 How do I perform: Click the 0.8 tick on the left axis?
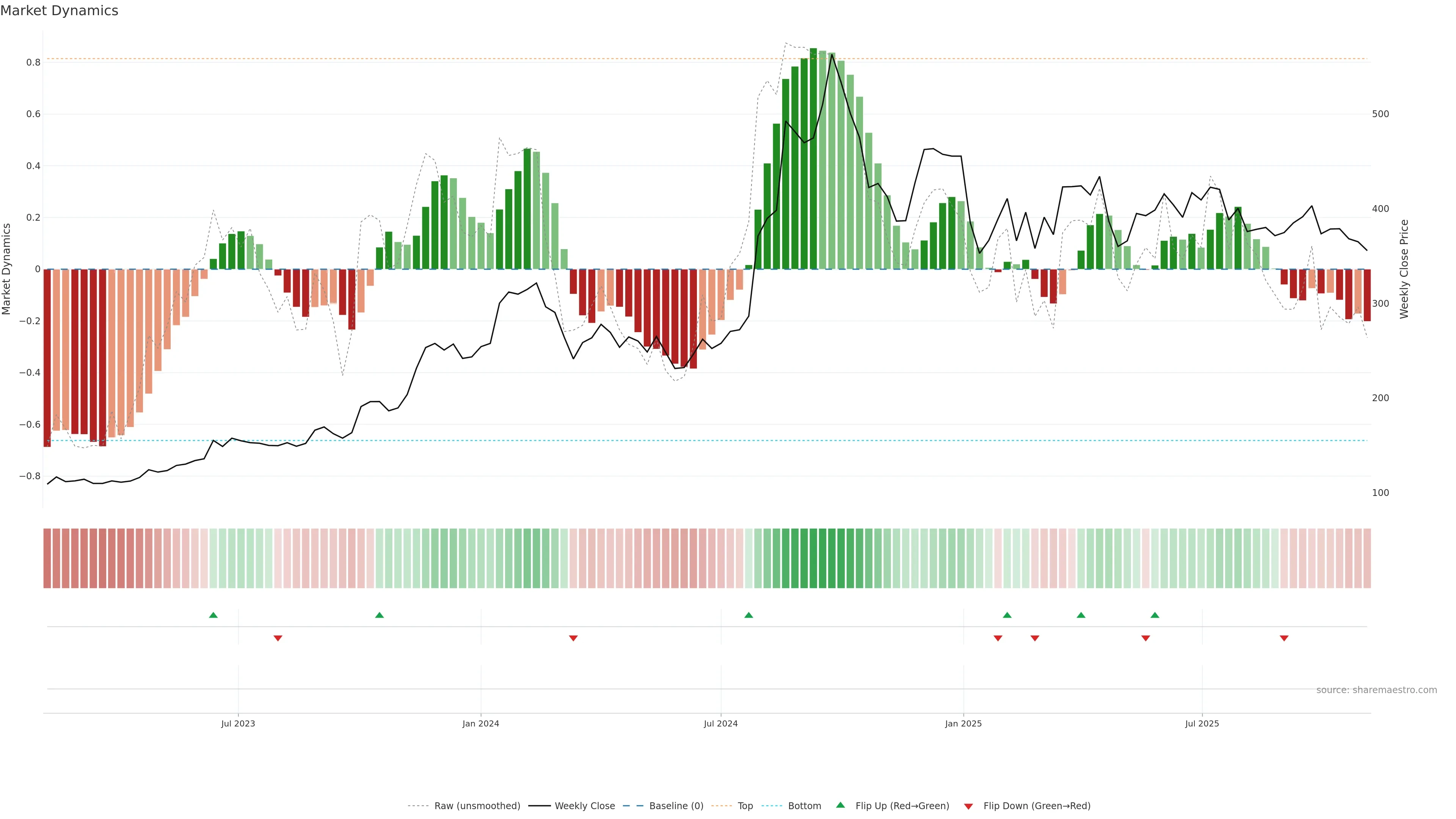tap(33, 63)
